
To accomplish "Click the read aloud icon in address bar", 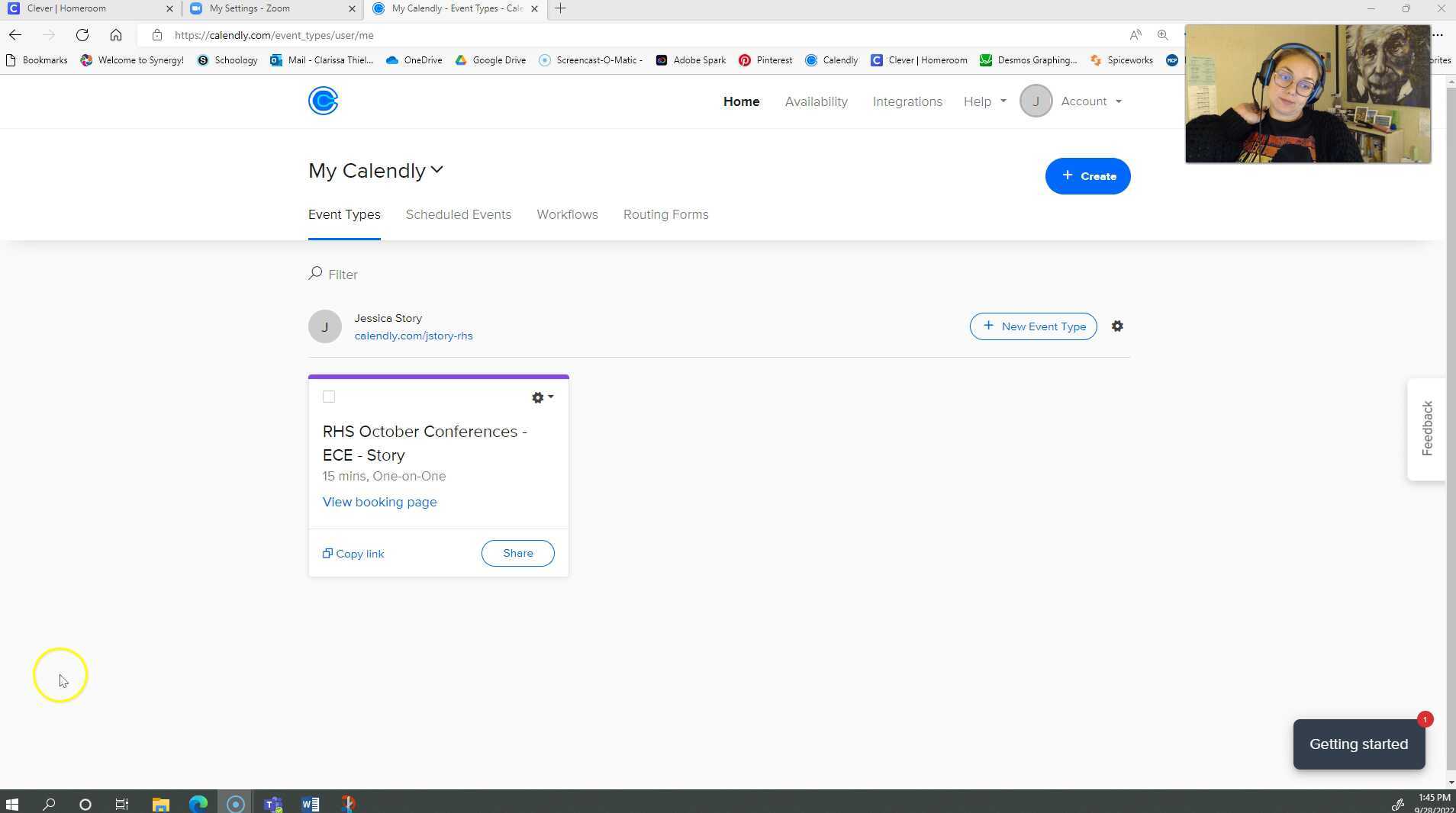I will coord(1135,35).
